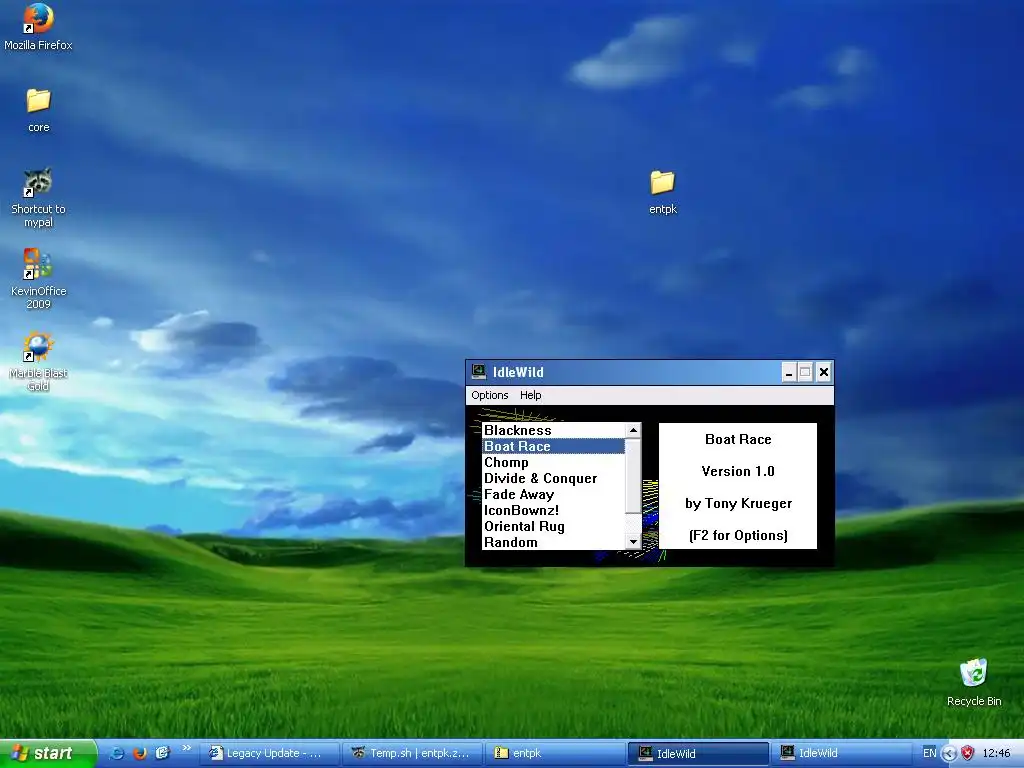Image resolution: width=1024 pixels, height=768 pixels.
Task: Click the red security shield tray icon
Action: (968, 753)
